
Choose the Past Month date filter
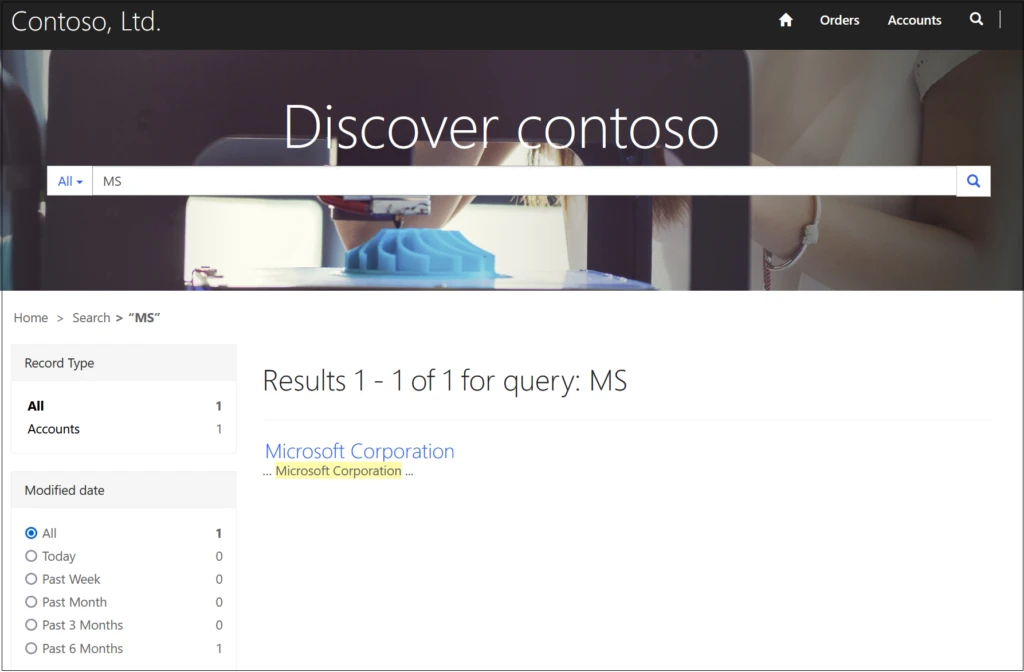click(x=31, y=603)
